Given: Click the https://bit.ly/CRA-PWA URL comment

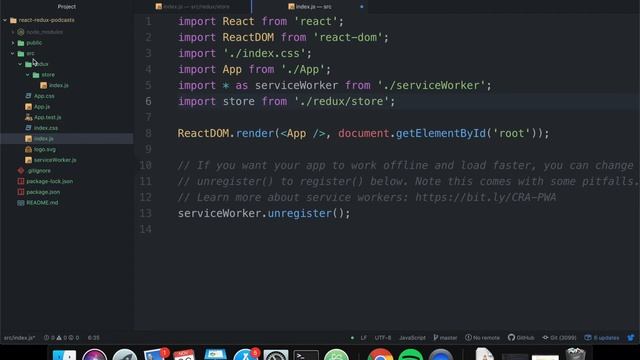Looking at the screenshot, I should click(x=485, y=198).
